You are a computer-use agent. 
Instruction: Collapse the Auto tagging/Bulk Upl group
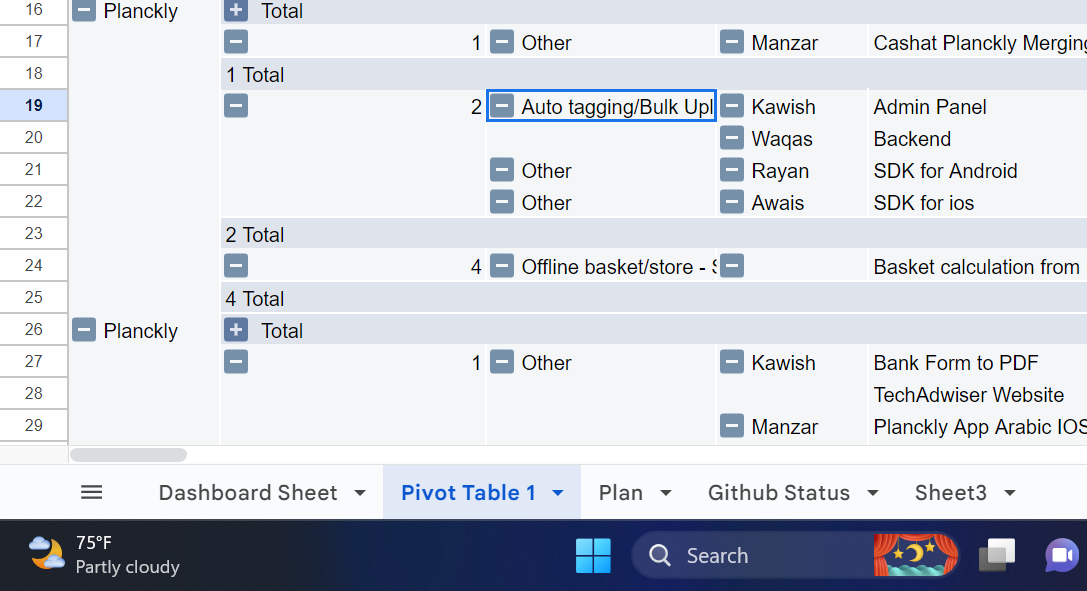(x=502, y=106)
